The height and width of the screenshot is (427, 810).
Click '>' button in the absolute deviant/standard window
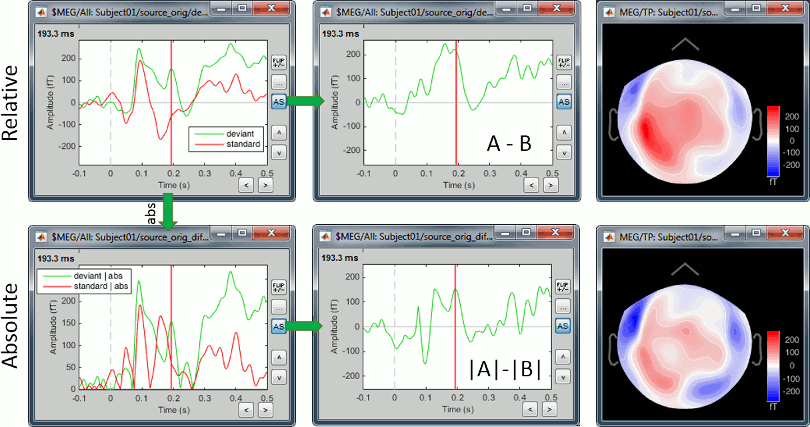(x=263, y=409)
